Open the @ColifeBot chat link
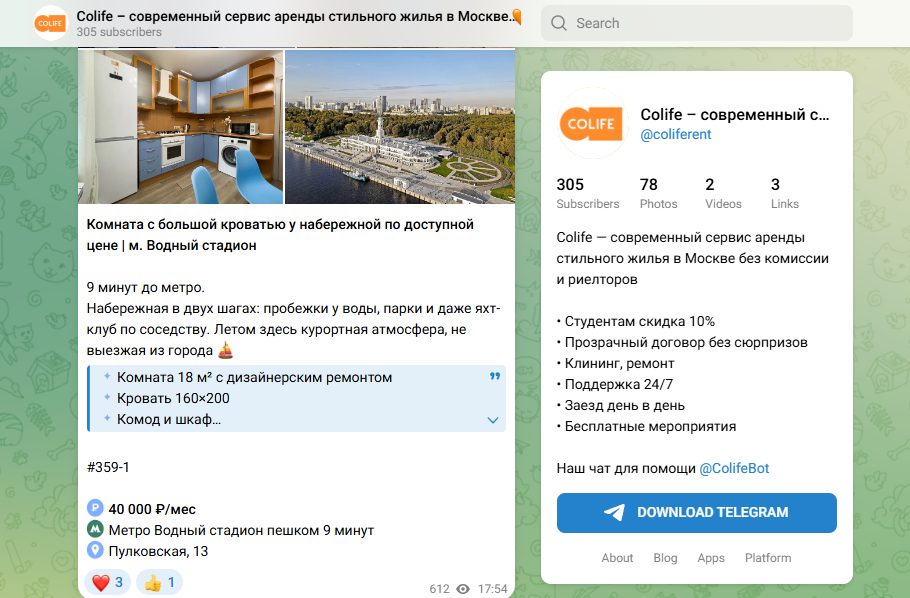 (x=734, y=469)
